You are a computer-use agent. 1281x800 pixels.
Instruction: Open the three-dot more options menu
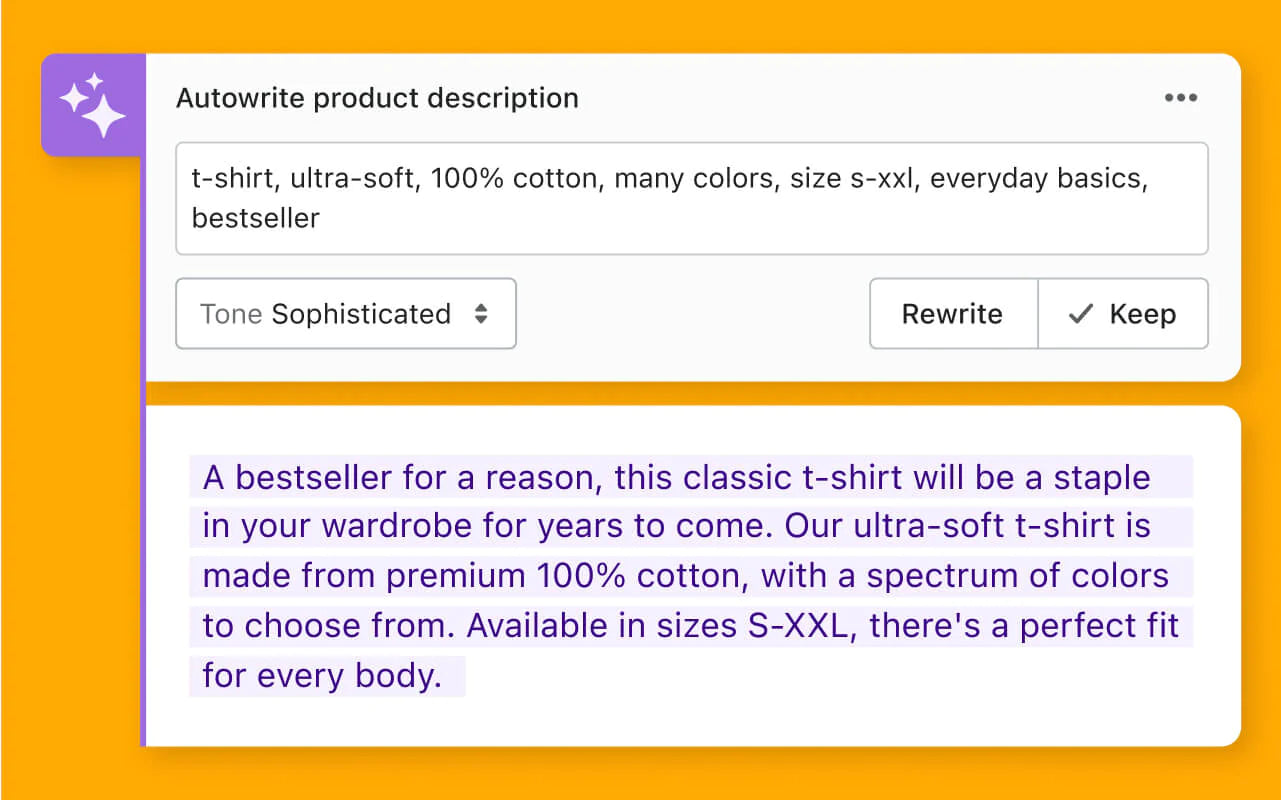coord(1181,98)
